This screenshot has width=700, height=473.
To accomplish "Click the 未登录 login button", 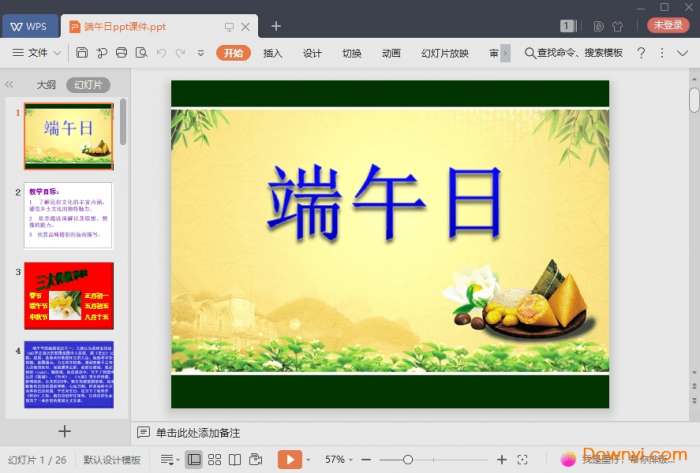I will tap(668, 25).
